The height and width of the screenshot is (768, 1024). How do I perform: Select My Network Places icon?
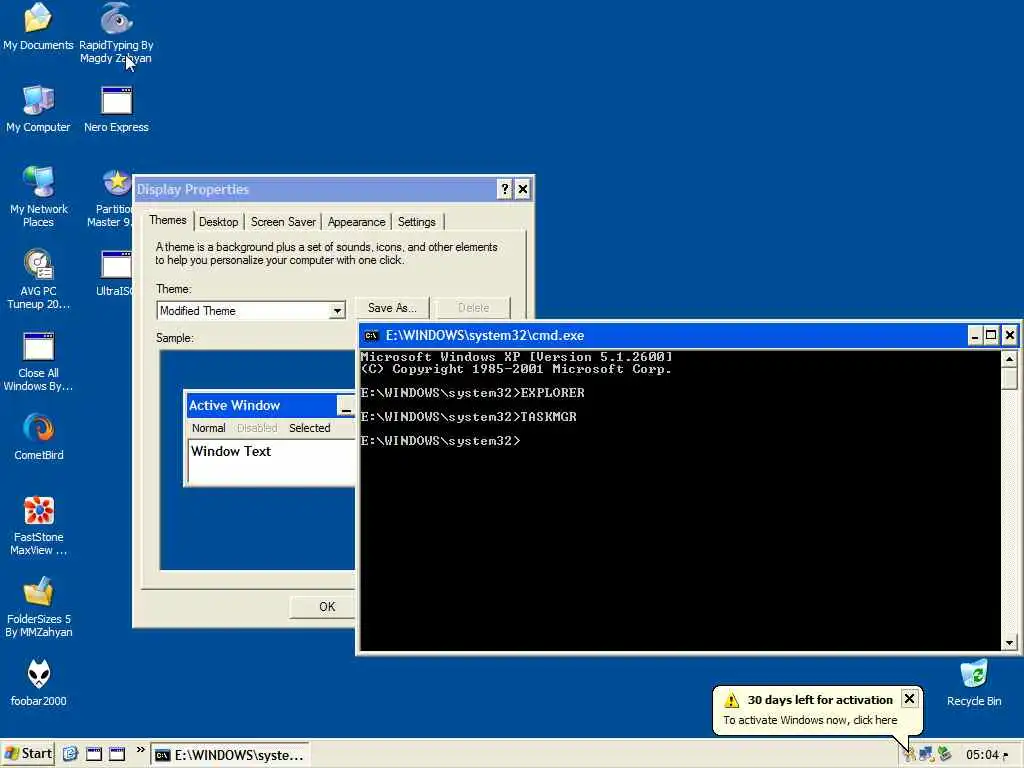click(x=39, y=196)
